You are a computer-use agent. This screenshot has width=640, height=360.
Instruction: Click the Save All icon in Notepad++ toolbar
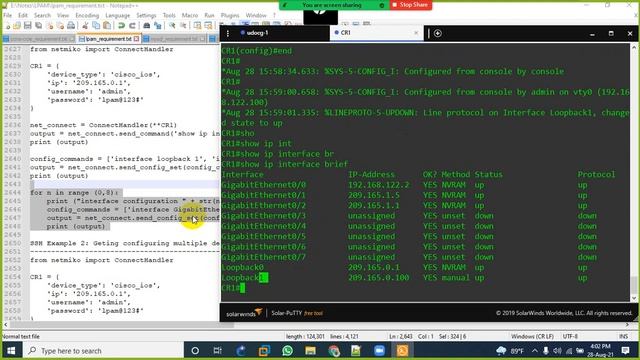coord(39,26)
